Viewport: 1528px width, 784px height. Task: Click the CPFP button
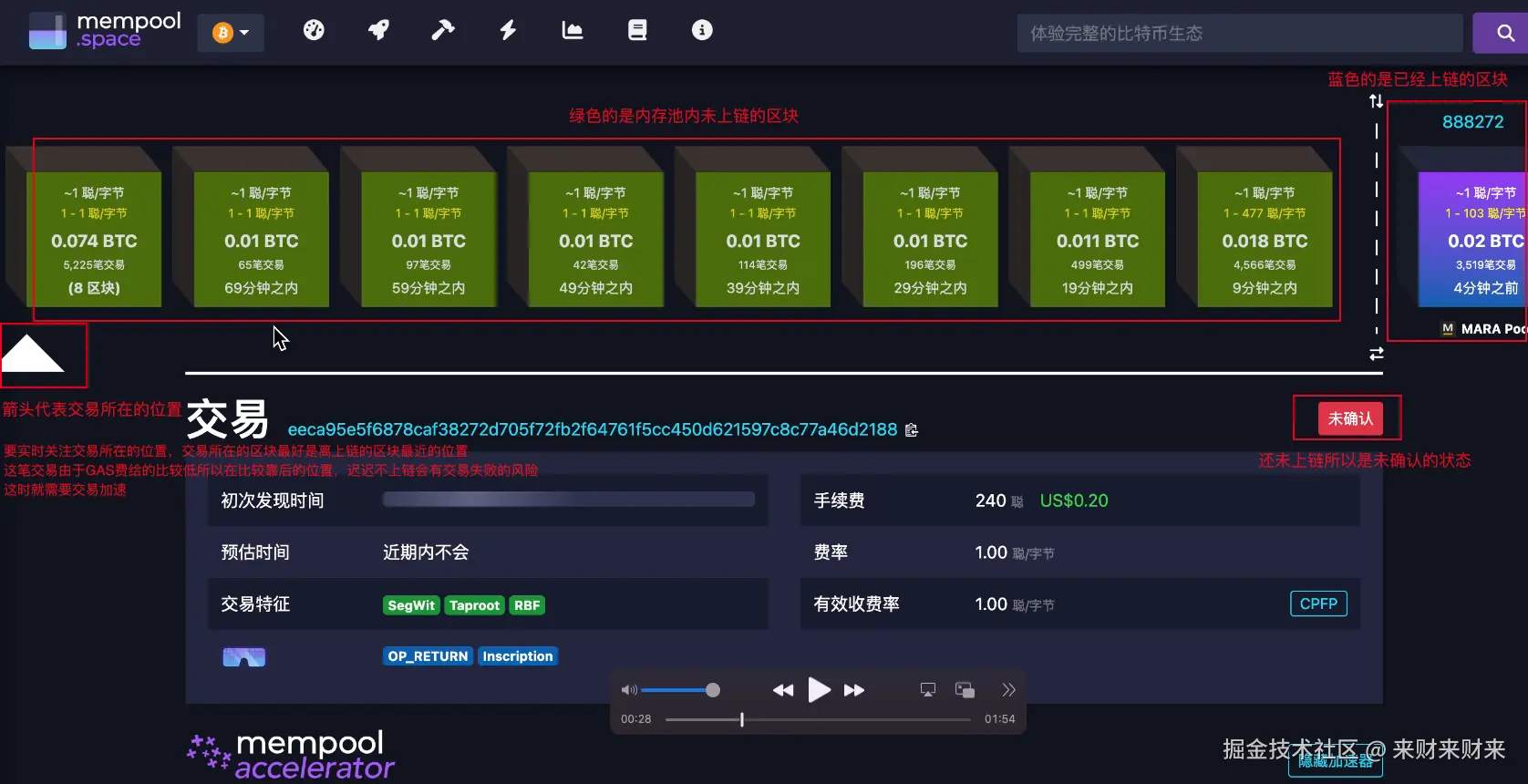(x=1318, y=603)
